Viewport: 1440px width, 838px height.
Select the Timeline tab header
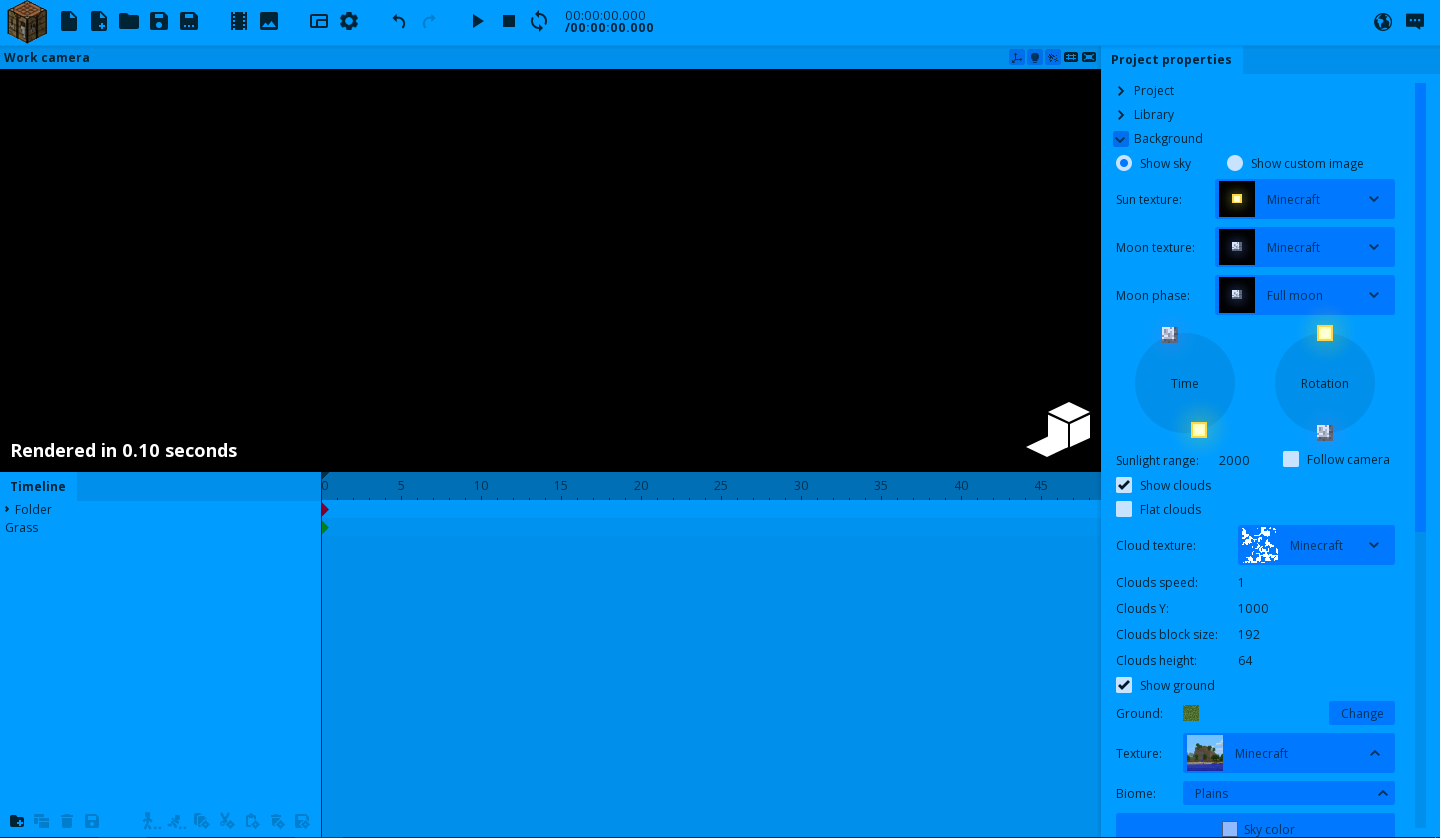tap(37, 486)
